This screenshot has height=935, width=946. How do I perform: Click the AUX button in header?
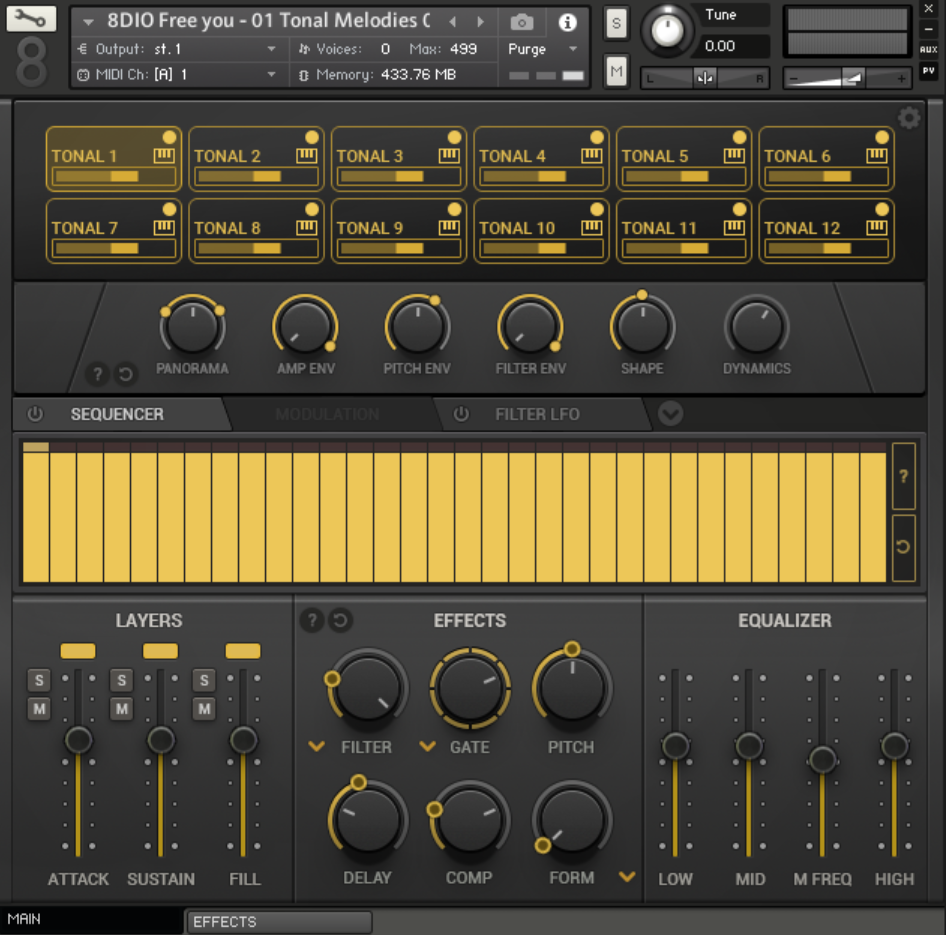(929, 49)
